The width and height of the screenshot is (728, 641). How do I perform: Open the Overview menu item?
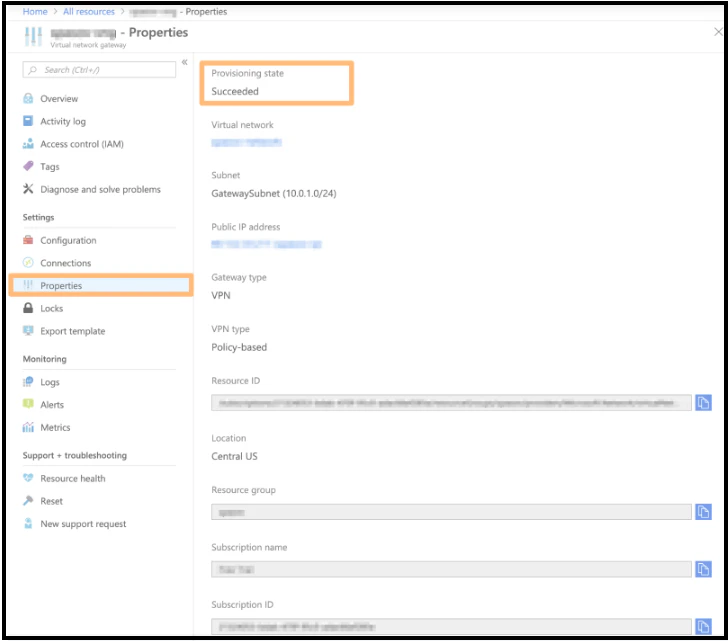[x=59, y=98]
